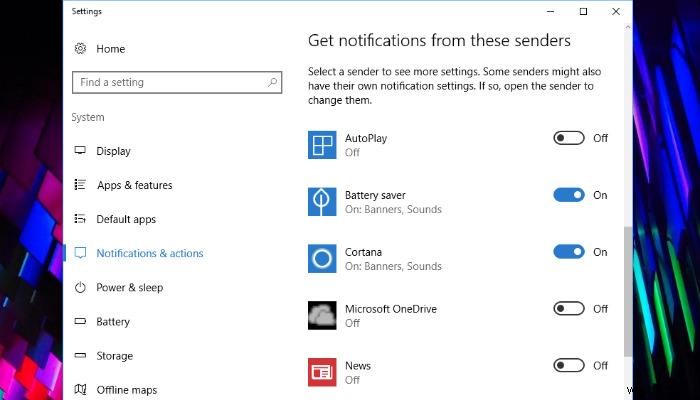Screen dimensions: 700x400
Task: Click the Microsoft OneDrive cloud icon
Action: pos(322,316)
